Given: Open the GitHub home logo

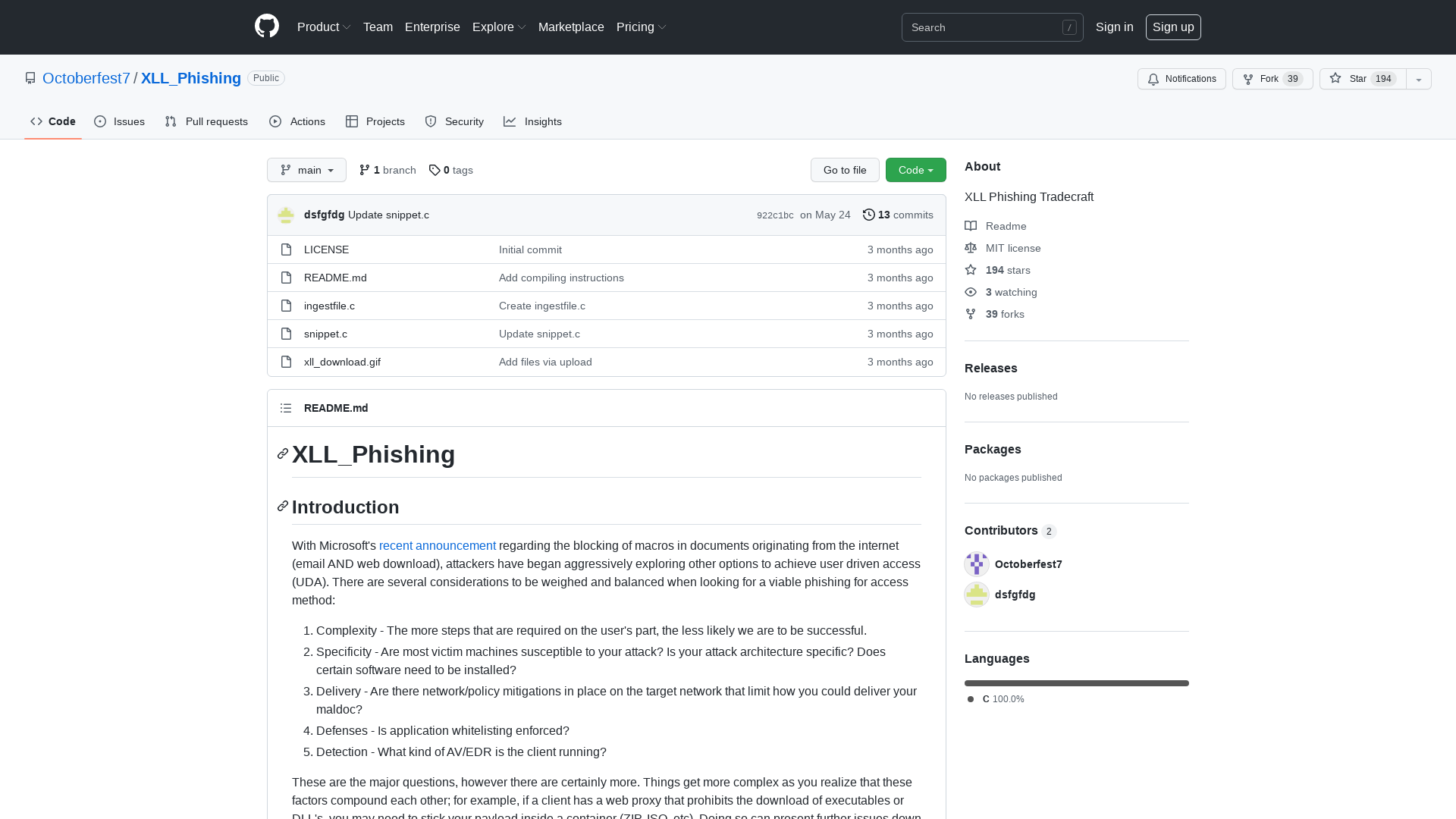Looking at the screenshot, I should point(267,27).
